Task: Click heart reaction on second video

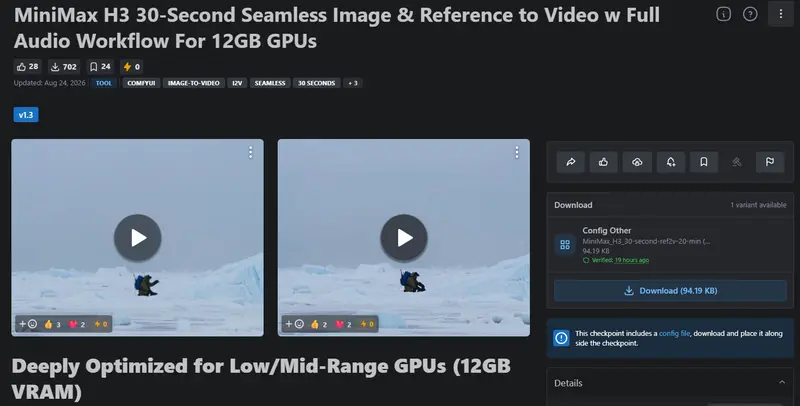Action: tap(343, 324)
